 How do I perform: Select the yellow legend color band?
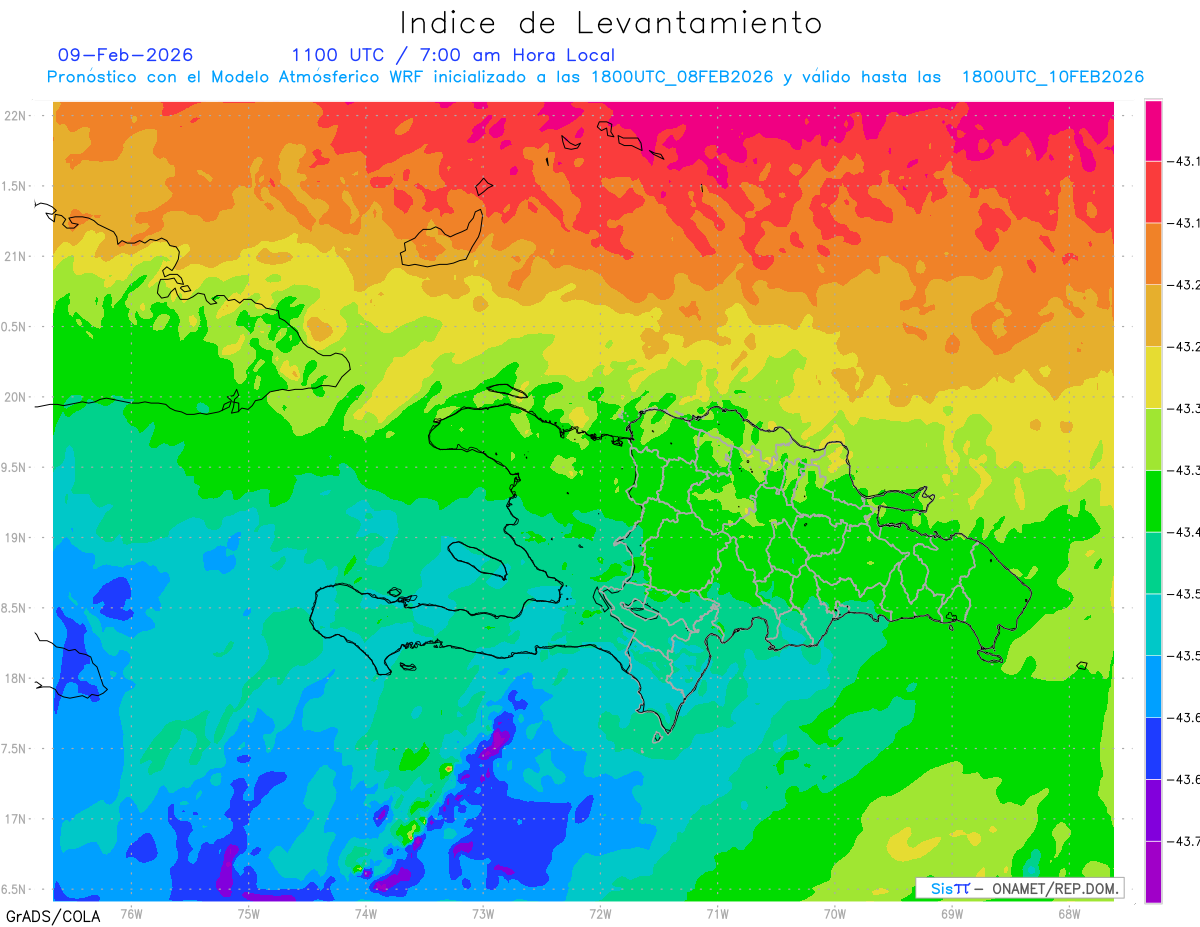coord(1153,377)
